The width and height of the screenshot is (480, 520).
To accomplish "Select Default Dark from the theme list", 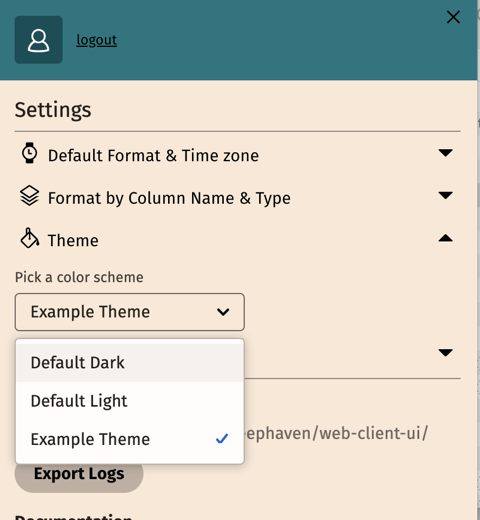I will tap(130, 362).
